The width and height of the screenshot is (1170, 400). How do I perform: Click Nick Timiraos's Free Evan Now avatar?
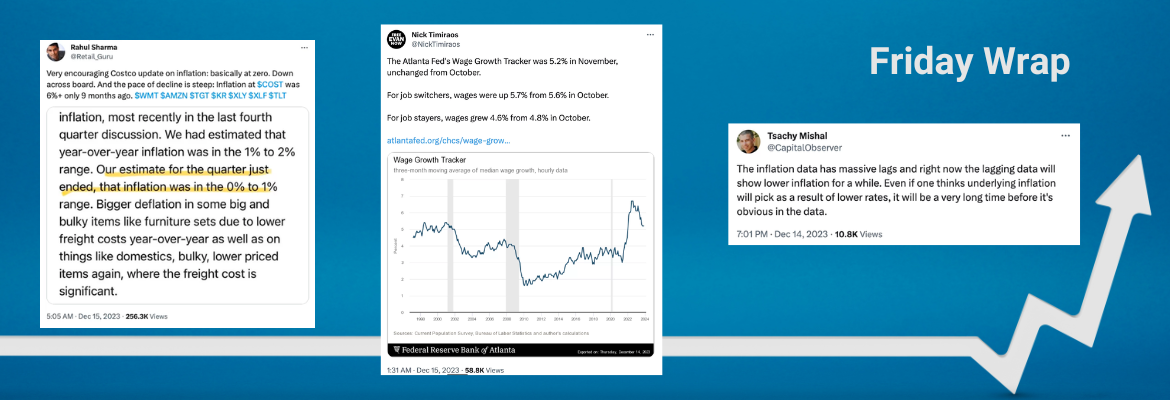tap(397, 39)
